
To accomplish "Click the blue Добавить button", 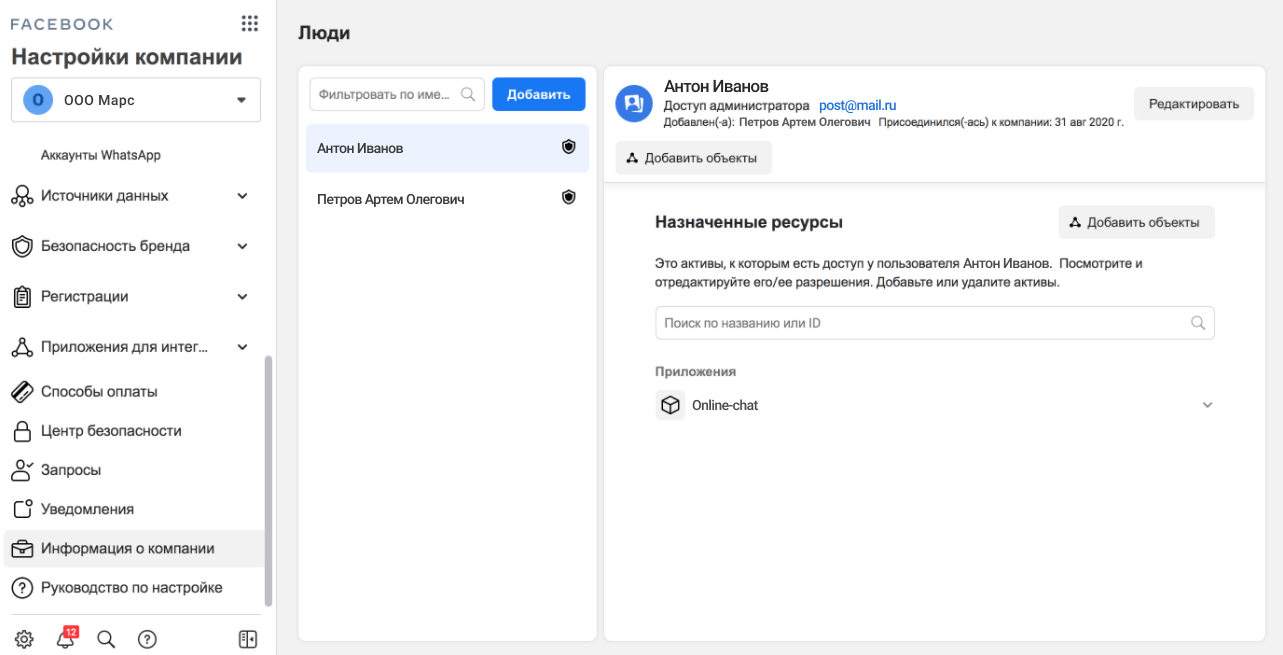I will click(538, 94).
